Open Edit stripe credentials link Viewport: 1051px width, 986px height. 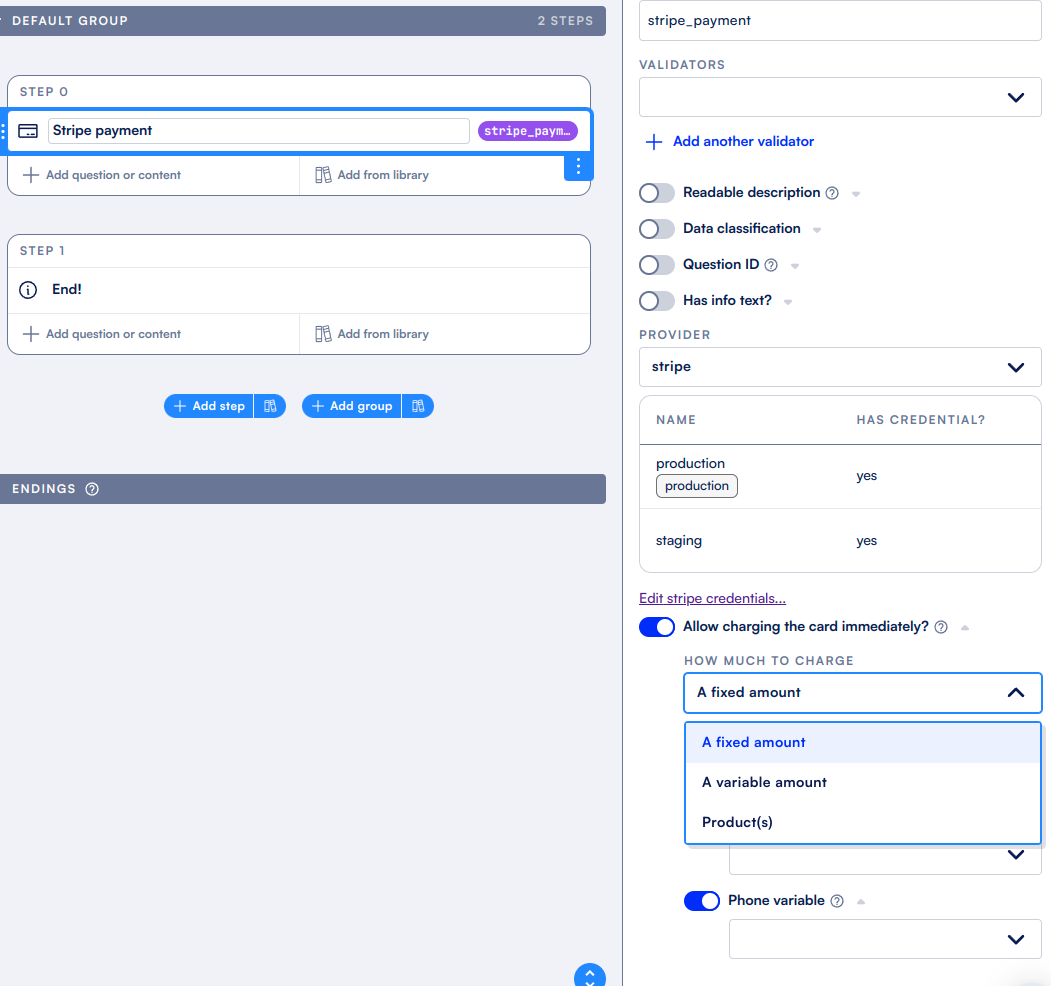point(712,598)
